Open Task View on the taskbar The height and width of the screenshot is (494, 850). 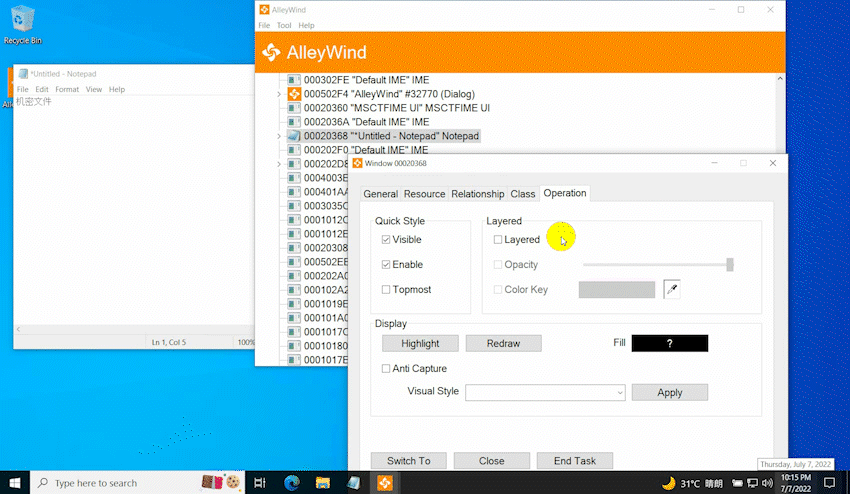(x=260, y=483)
